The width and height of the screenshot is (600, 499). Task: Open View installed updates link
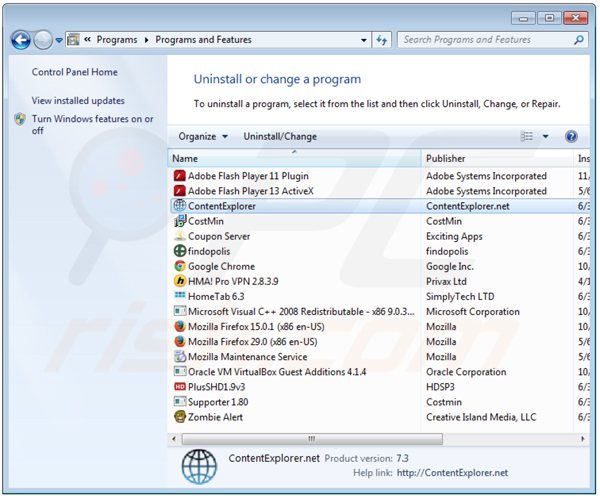[78, 101]
